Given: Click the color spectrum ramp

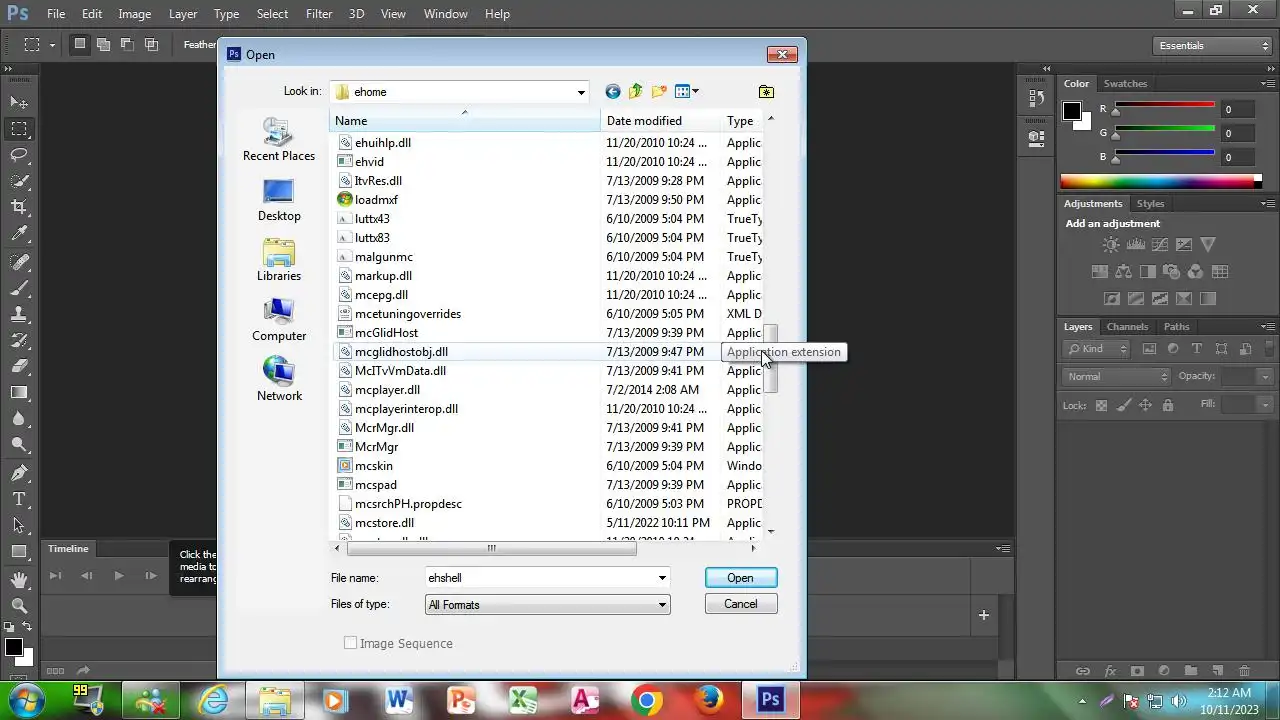Looking at the screenshot, I should pyautogui.click(x=1157, y=181).
